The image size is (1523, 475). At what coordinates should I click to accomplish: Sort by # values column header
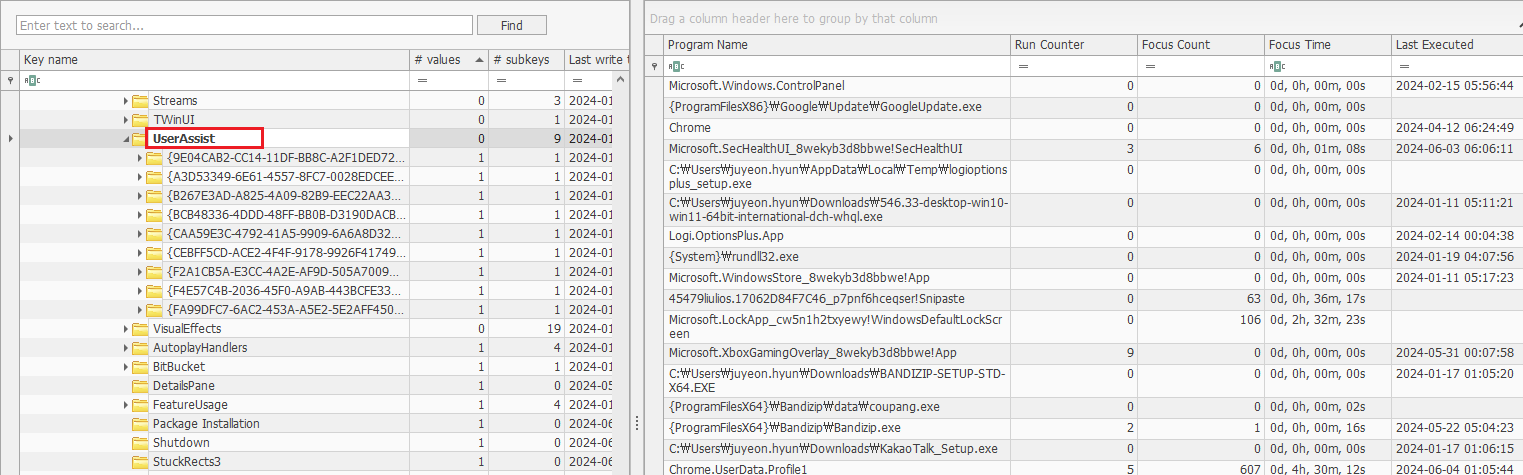point(449,60)
